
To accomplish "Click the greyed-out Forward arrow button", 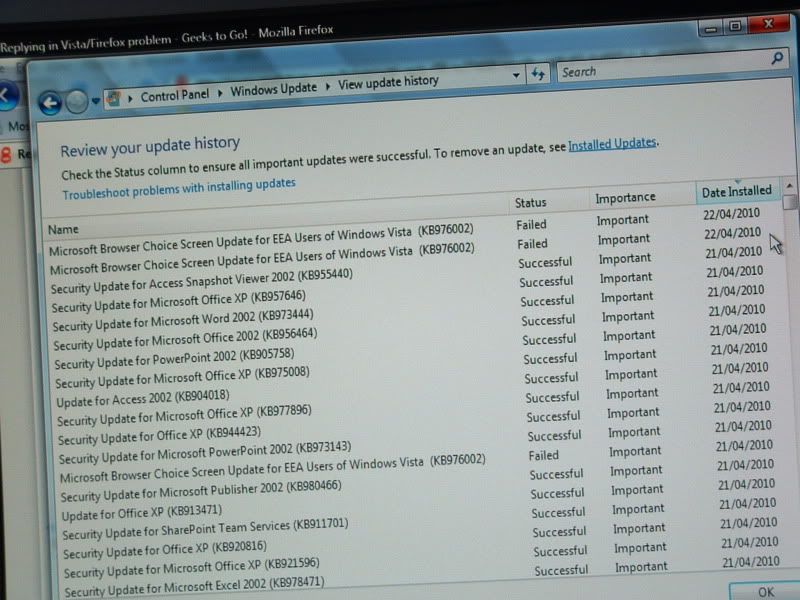I will tap(77, 102).
